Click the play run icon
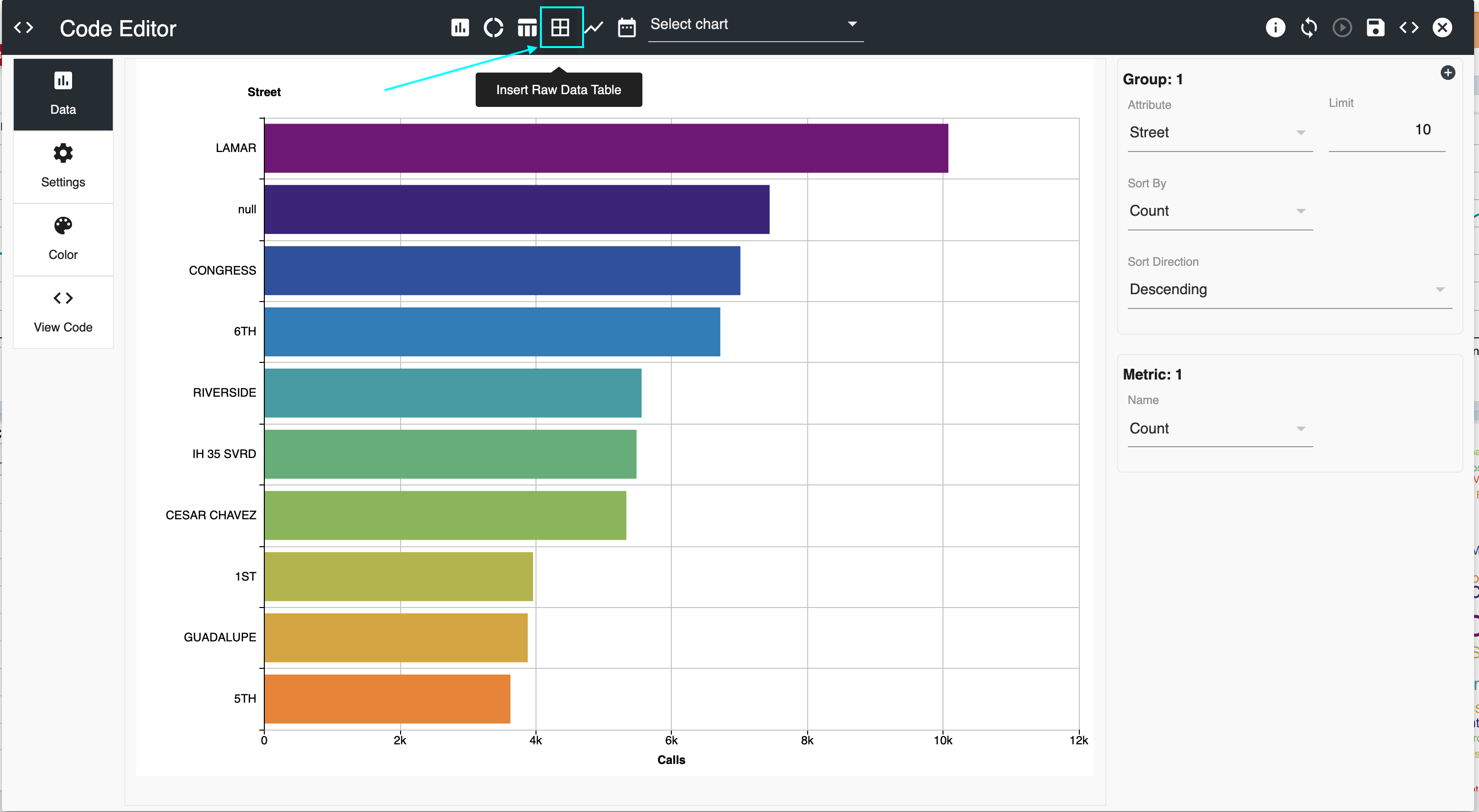This screenshot has height=812, width=1479. pyautogui.click(x=1342, y=27)
